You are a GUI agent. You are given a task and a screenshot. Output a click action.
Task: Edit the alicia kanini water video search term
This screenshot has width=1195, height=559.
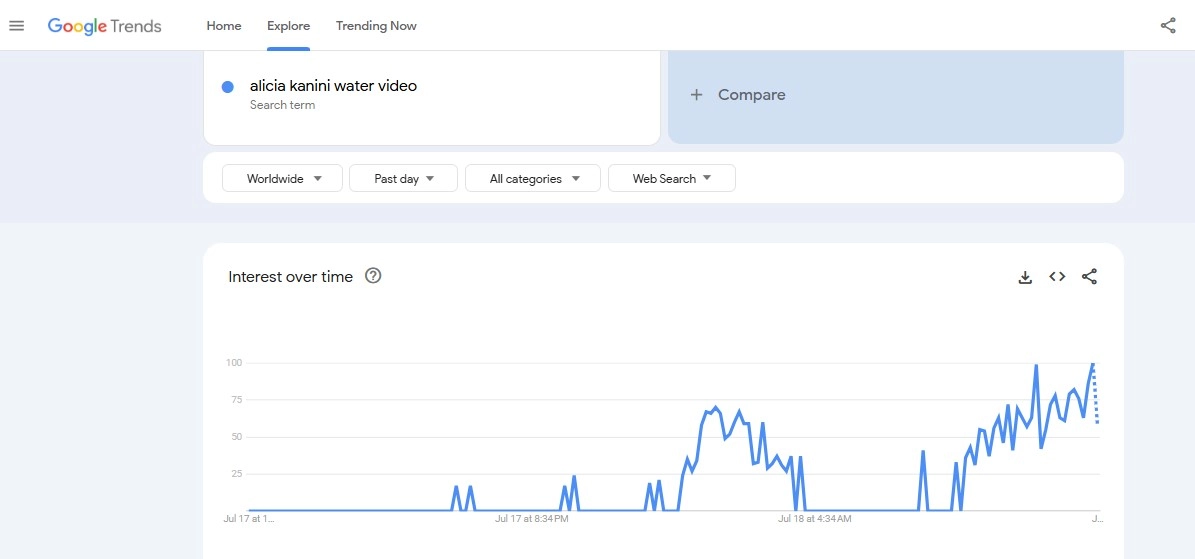333,86
